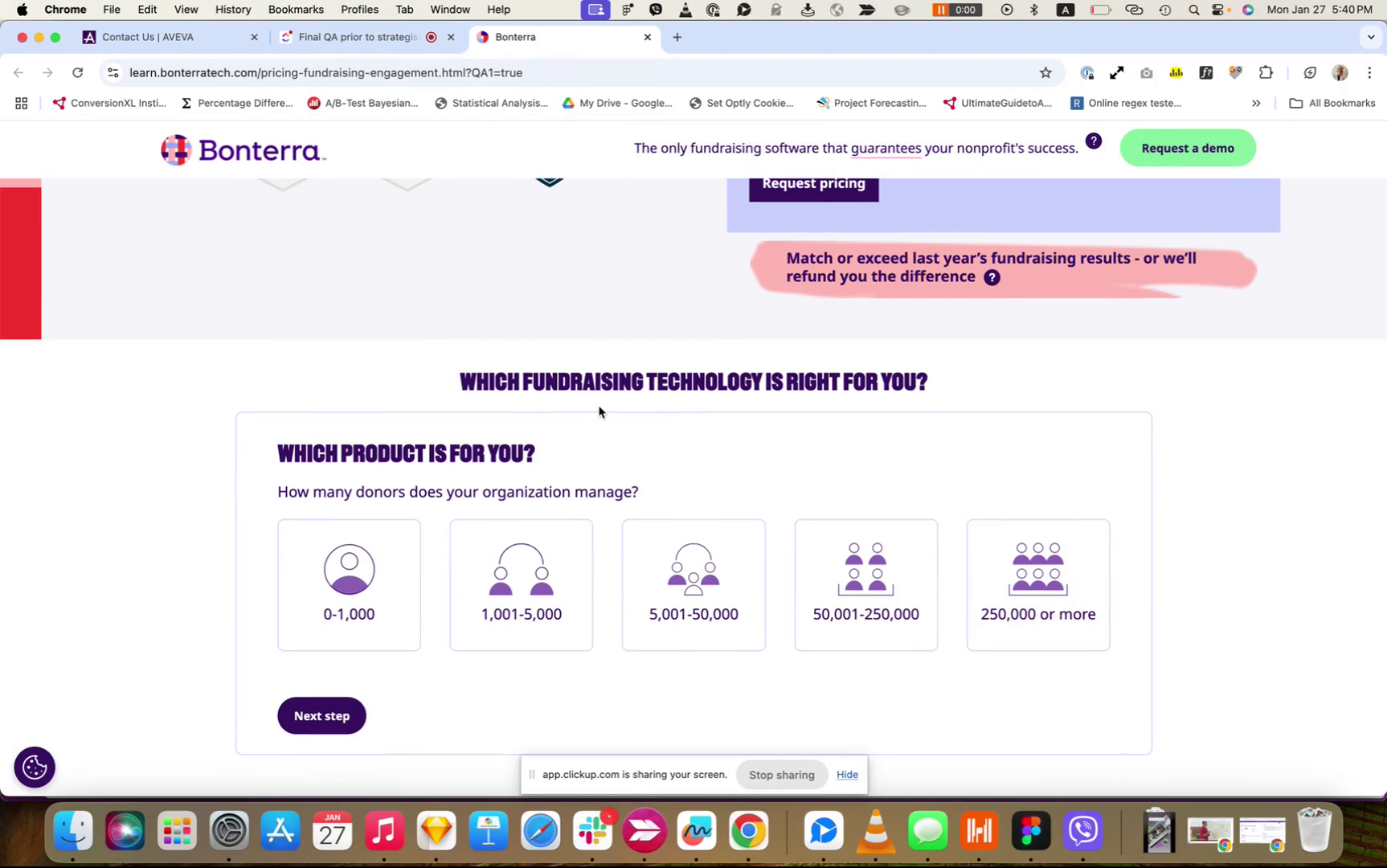Close the Bonterra tab
Viewport: 1387px width, 868px height.
click(x=647, y=37)
